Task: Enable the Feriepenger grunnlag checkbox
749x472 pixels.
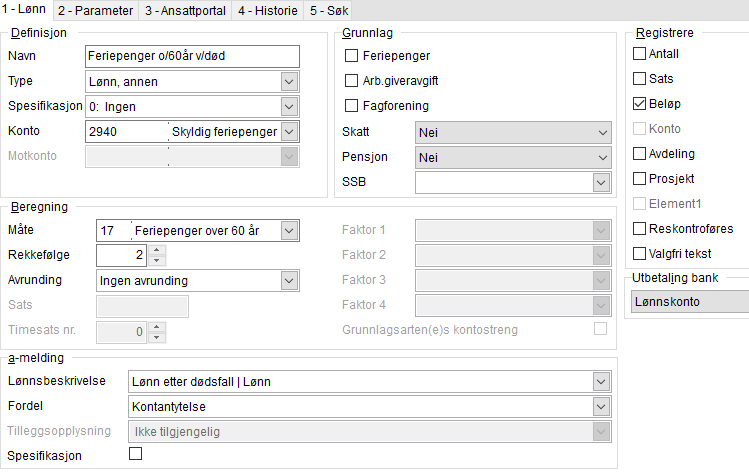Action: point(351,56)
